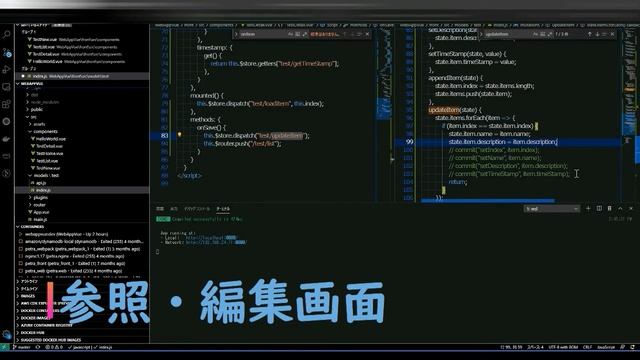Screen dimensions: 640x360
Task: Open api.js in models\test folder
Action: click(x=40, y=183)
